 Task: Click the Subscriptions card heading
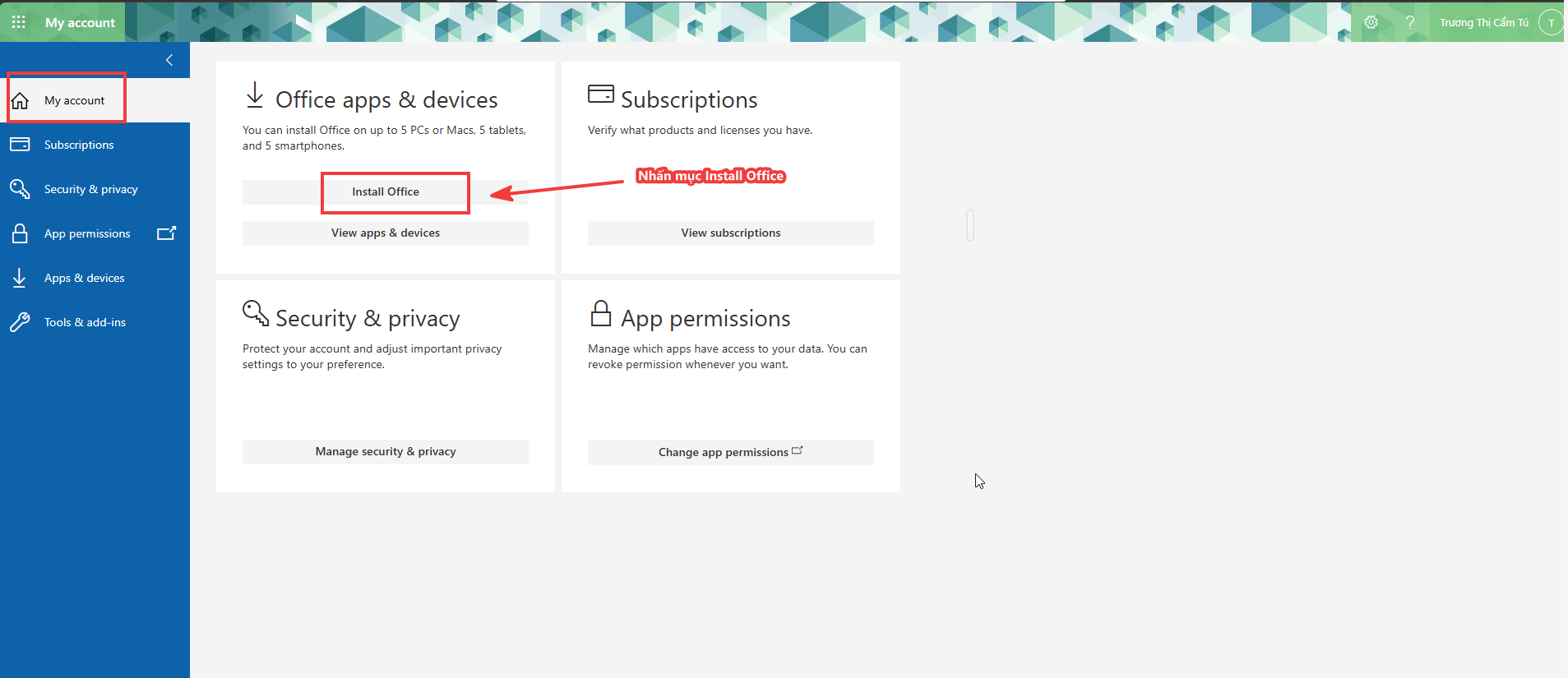(x=689, y=99)
